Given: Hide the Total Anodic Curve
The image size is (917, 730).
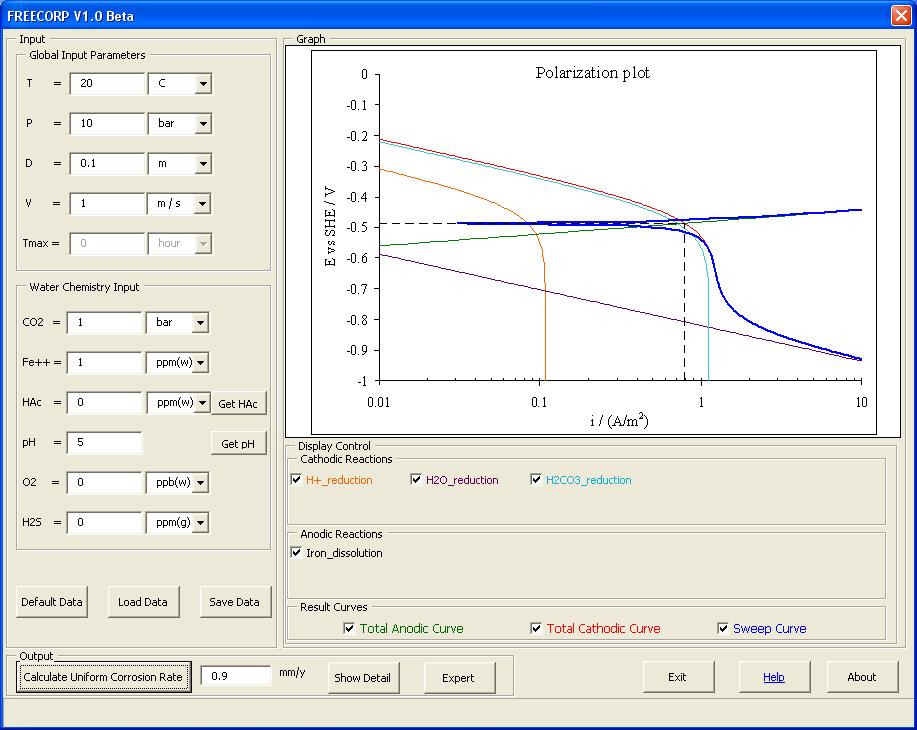Looking at the screenshot, I should (x=349, y=628).
